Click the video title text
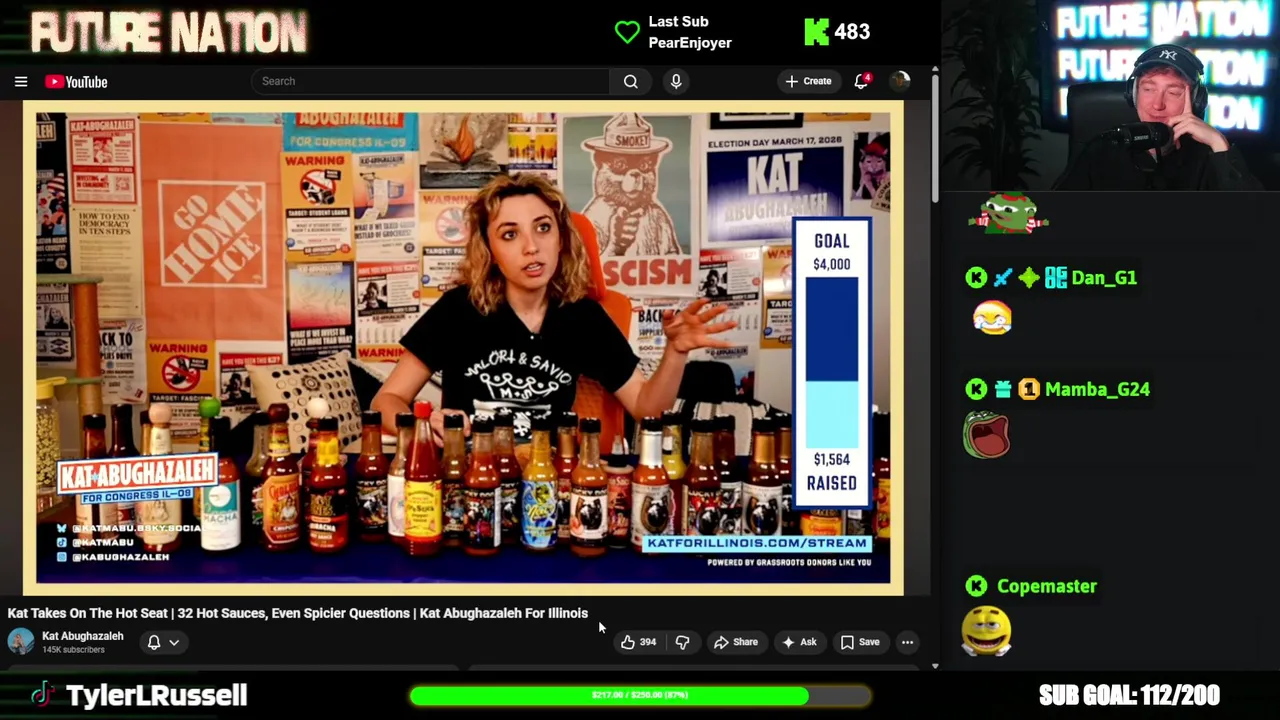The image size is (1280, 720). tap(298, 613)
